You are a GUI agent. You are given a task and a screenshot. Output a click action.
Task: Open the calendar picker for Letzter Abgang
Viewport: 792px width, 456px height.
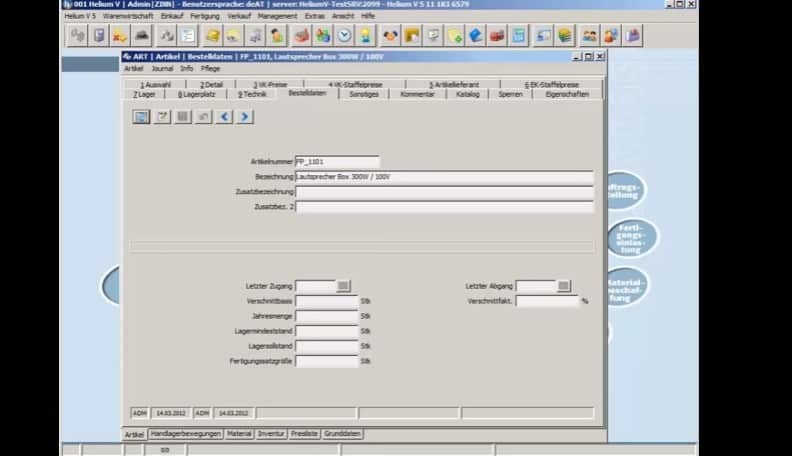tap(564, 286)
